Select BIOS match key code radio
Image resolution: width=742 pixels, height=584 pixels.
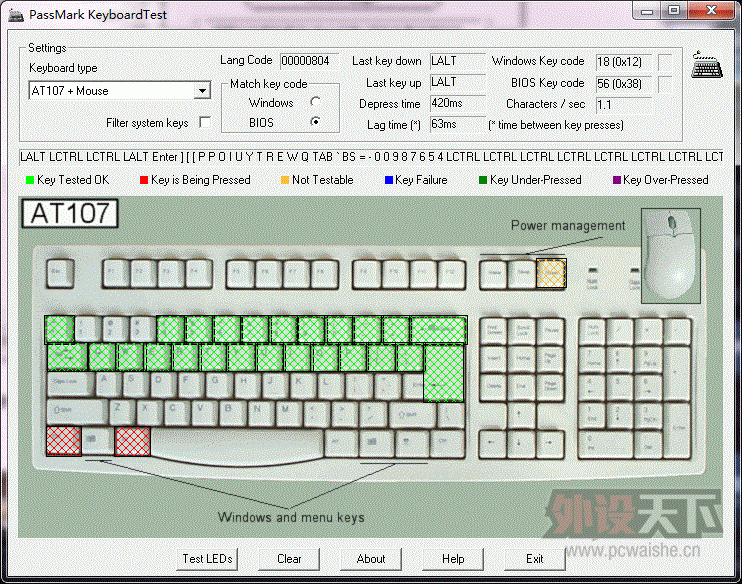[x=316, y=122]
